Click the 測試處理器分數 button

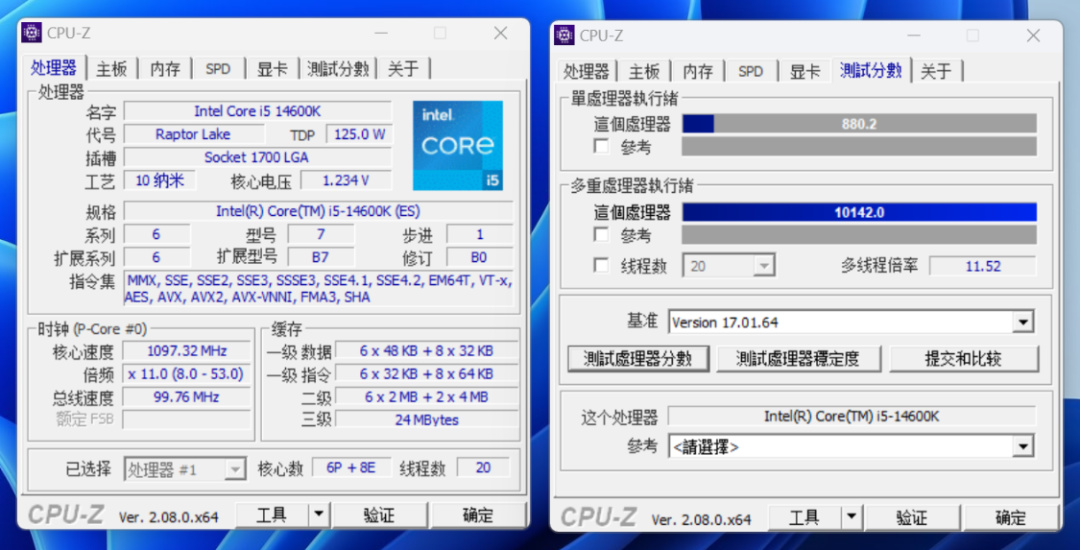click(x=638, y=358)
